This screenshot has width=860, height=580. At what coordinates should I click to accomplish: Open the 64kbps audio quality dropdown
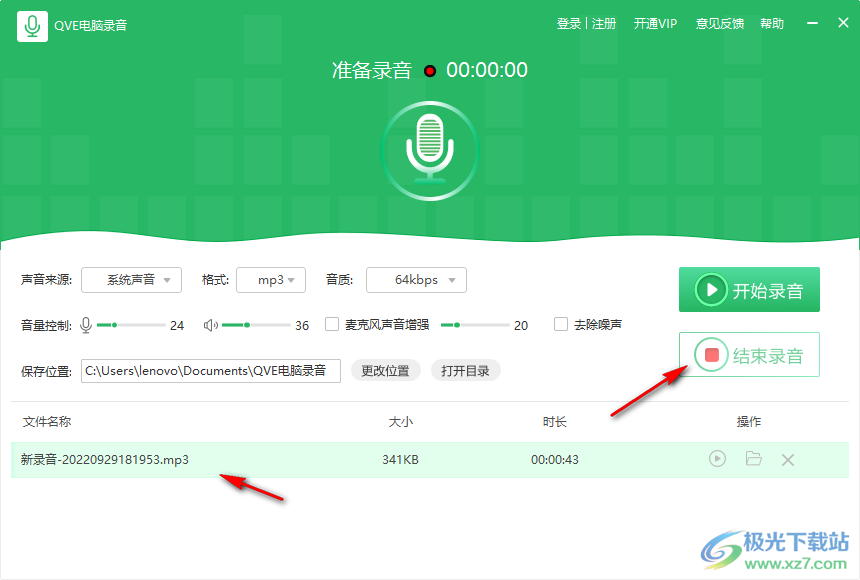(x=416, y=280)
